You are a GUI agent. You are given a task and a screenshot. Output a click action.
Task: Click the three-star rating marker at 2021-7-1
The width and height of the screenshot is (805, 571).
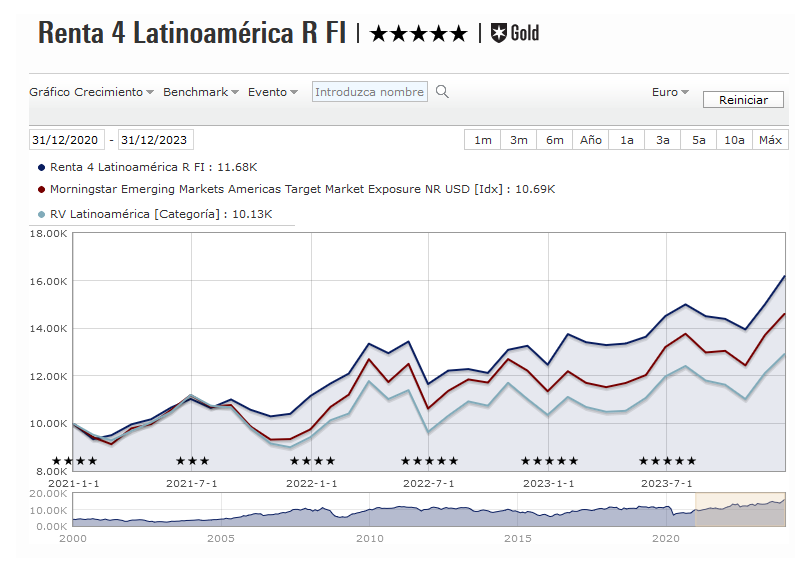tap(192, 461)
